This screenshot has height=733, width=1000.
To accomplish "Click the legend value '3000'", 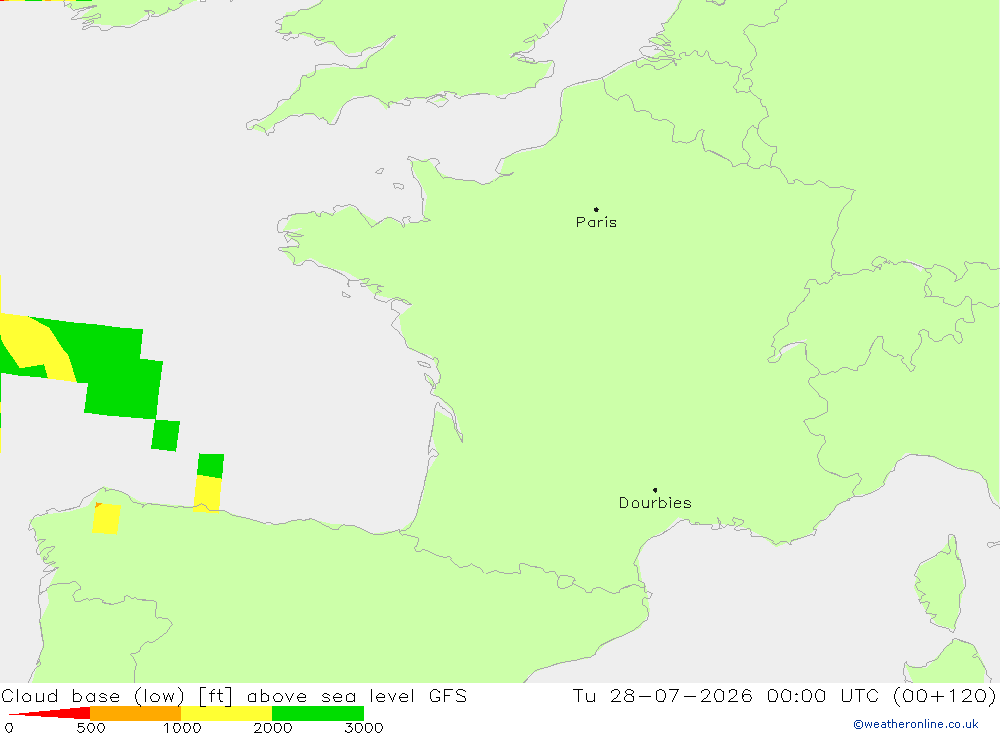I will coord(364,727).
